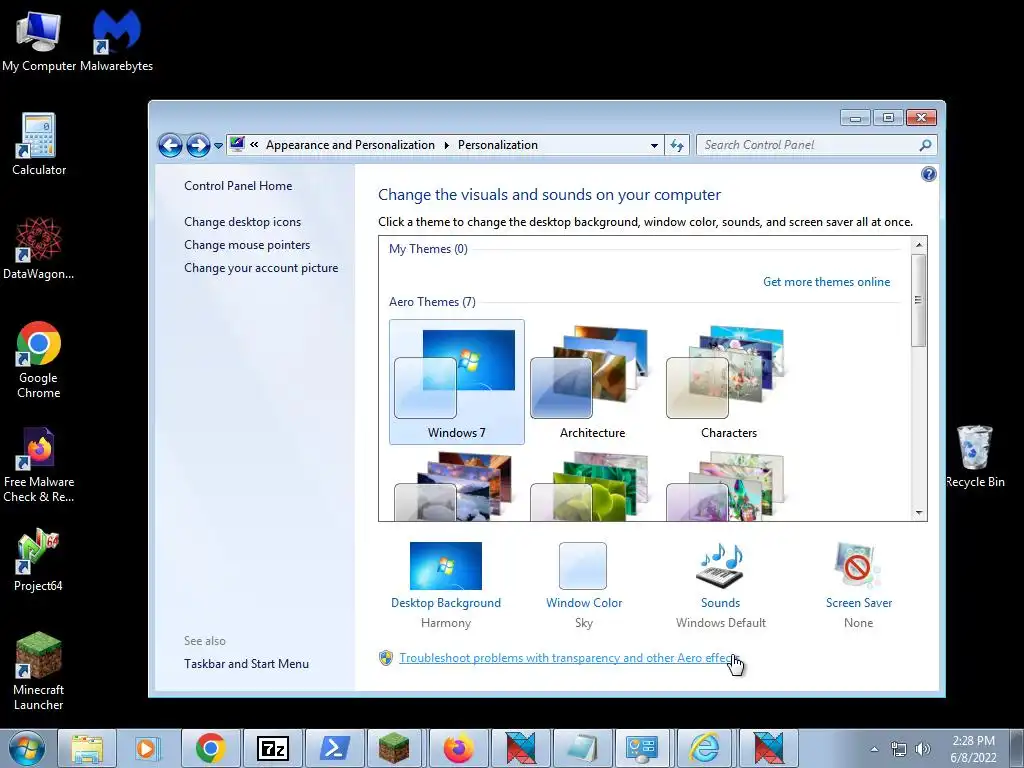
Task: Open the Windows Start menu
Action: pyautogui.click(x=27, y=748)
